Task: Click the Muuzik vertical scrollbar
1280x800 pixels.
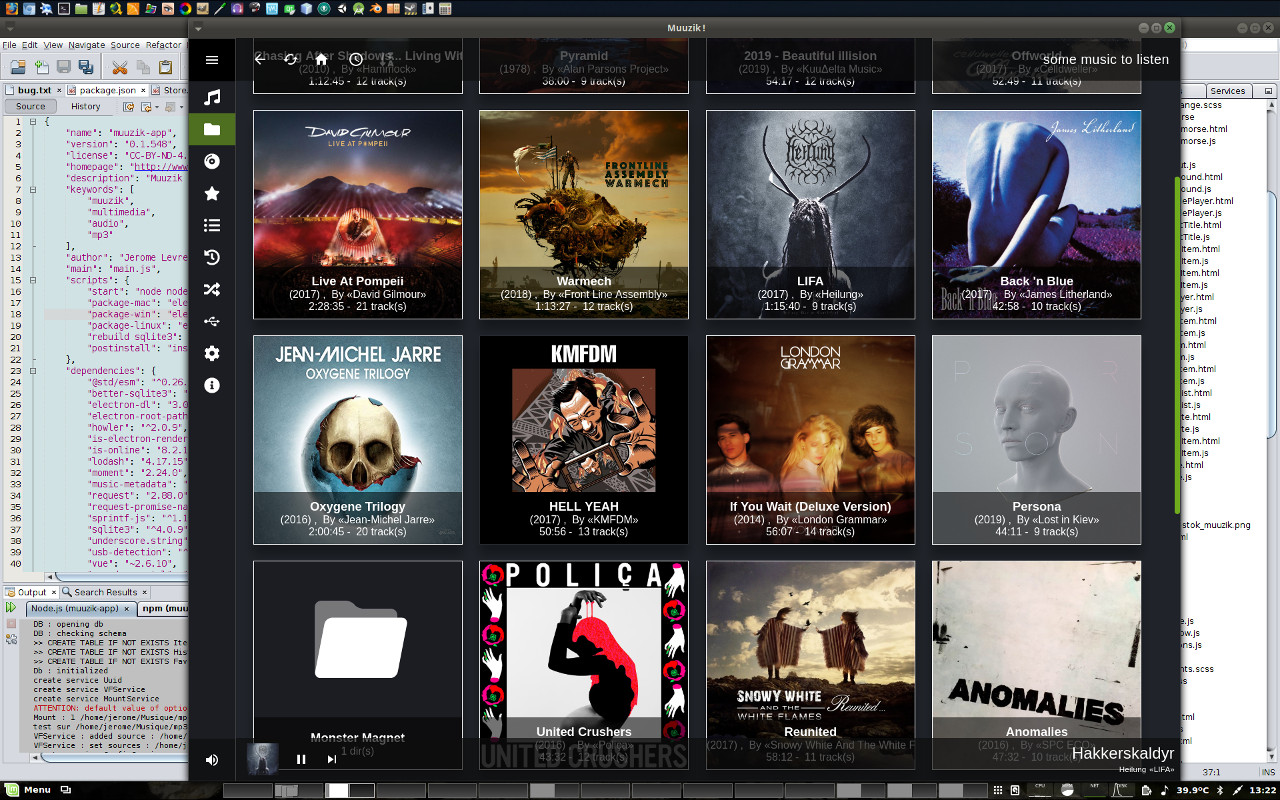Action: [1177, 344]
